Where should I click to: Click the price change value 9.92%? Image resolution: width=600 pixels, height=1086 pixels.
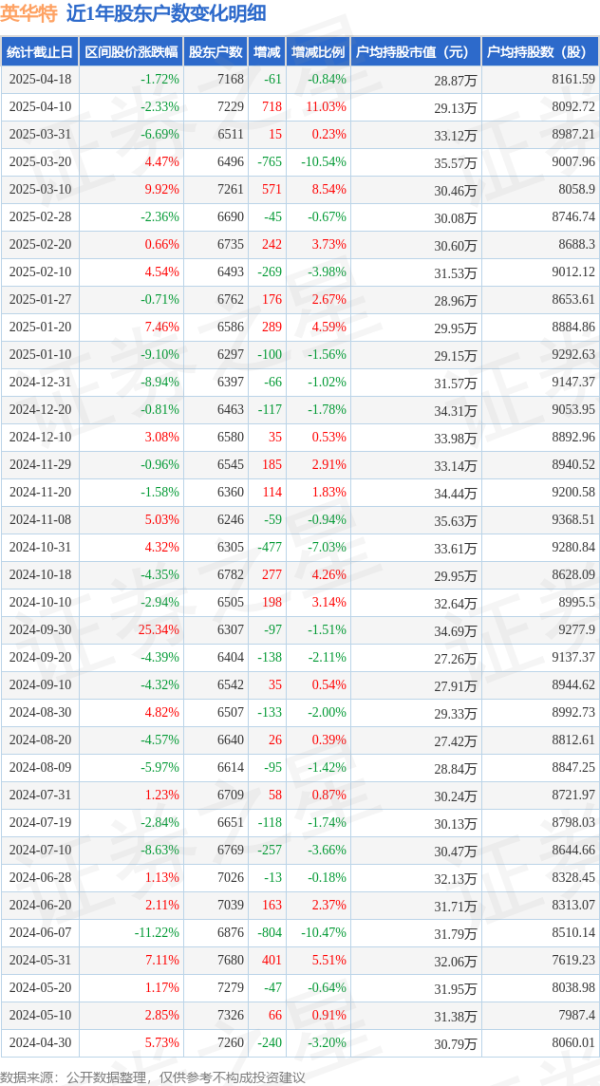[x=162, y=189]
